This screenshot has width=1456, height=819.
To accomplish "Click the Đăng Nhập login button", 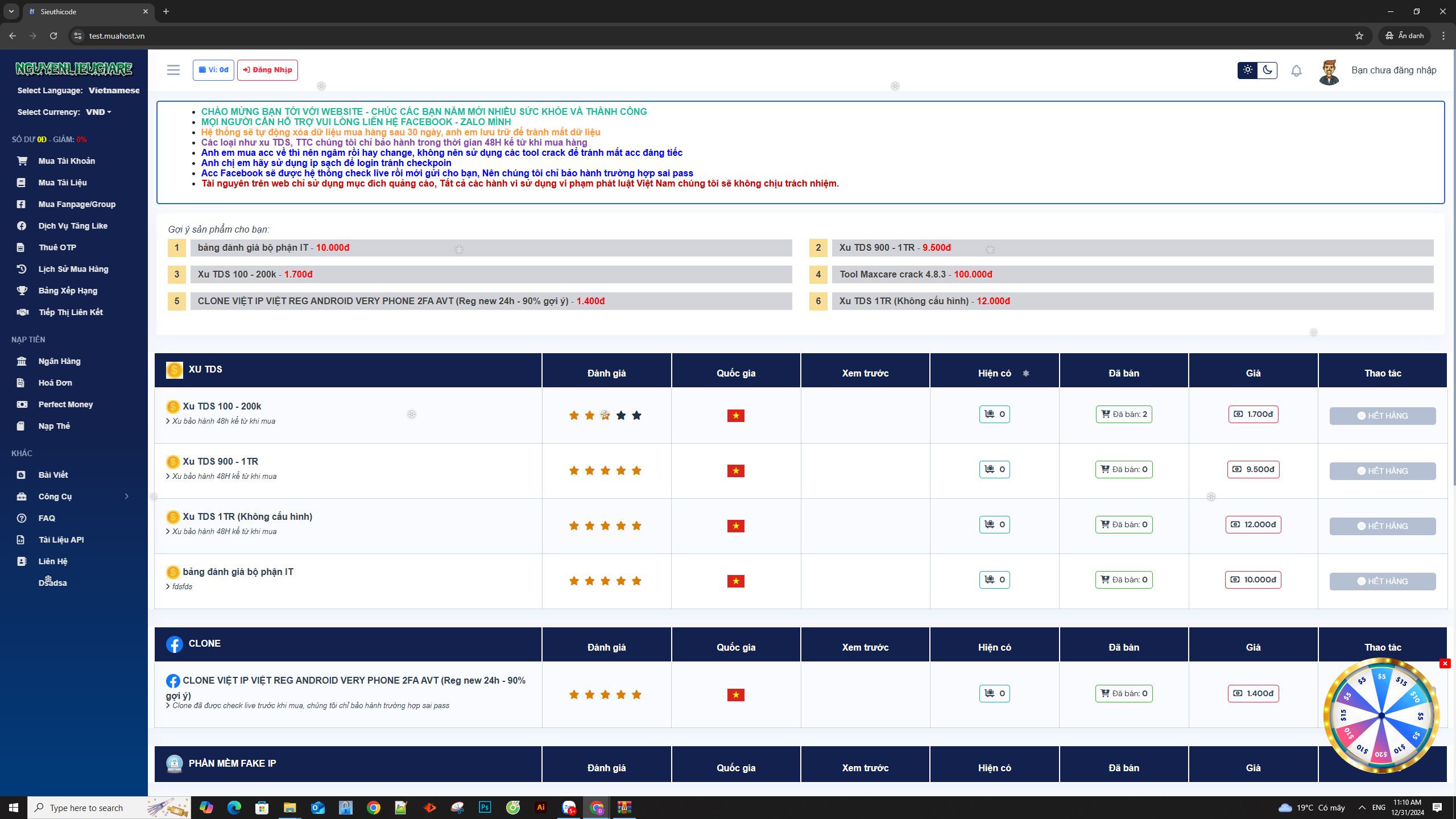I will 267,70.
